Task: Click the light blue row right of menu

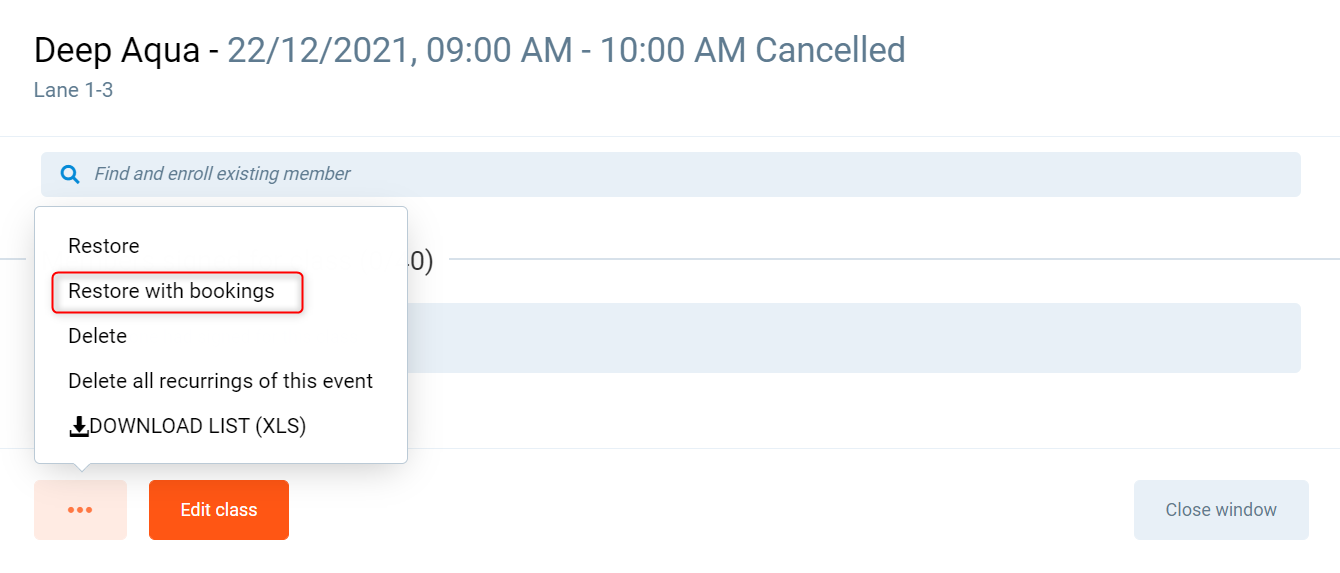Action: (x=850, y=338)
